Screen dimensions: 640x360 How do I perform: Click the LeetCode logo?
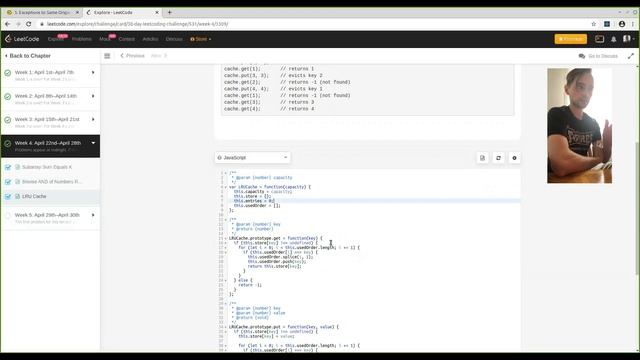pos(22,39)
